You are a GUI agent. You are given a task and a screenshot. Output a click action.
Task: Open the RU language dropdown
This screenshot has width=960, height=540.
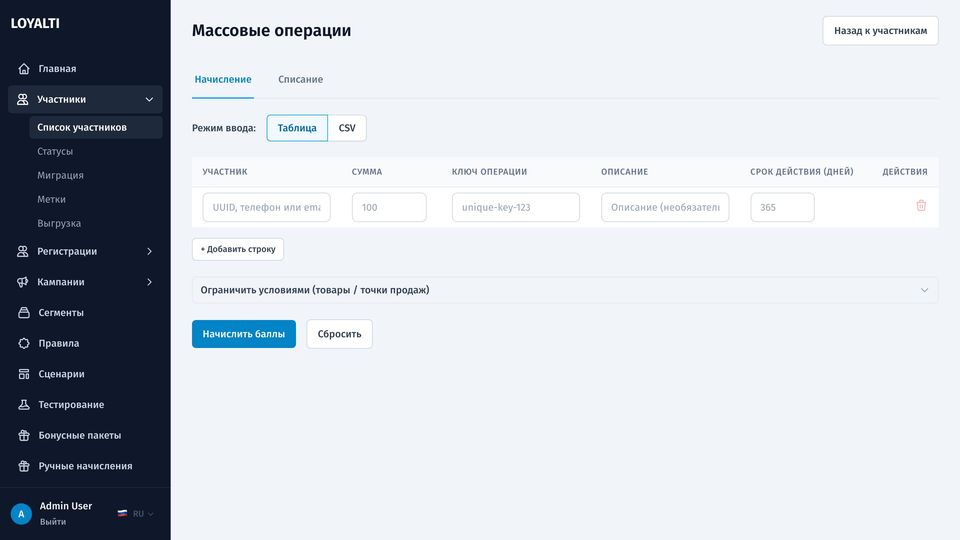point(143,514)
